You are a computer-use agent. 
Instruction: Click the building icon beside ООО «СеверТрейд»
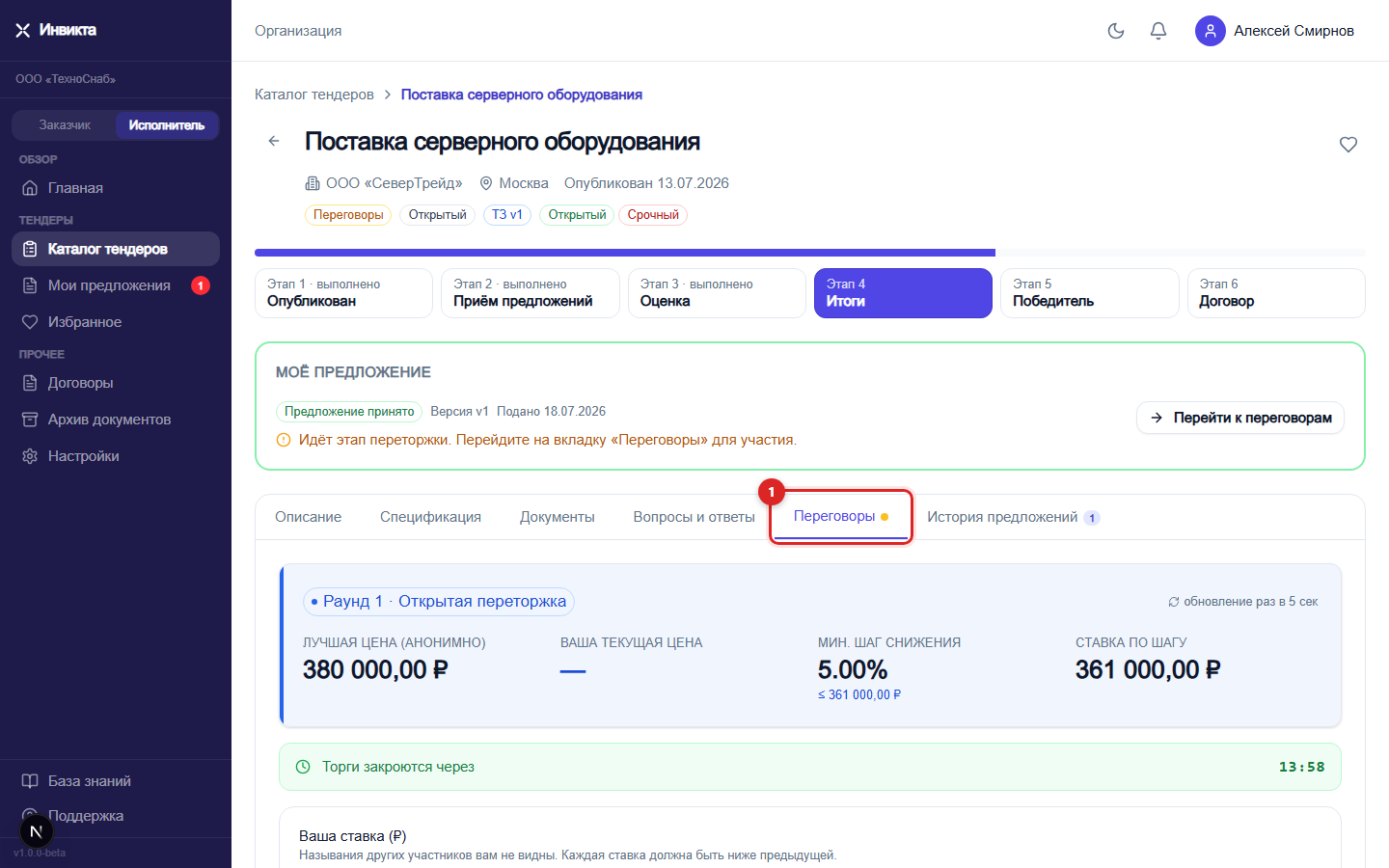click(313, 183)
